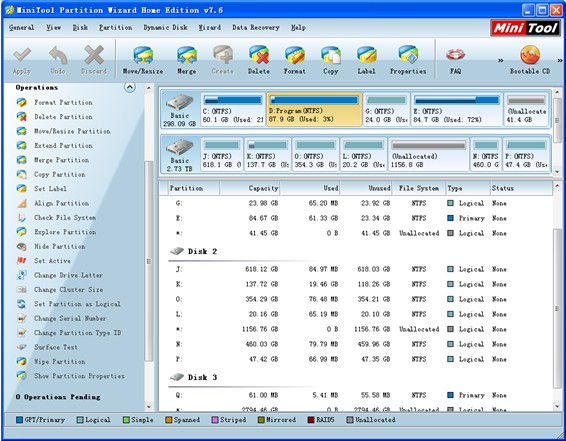
Task: Click the Label toolbar icon
Action: point(366,60)
